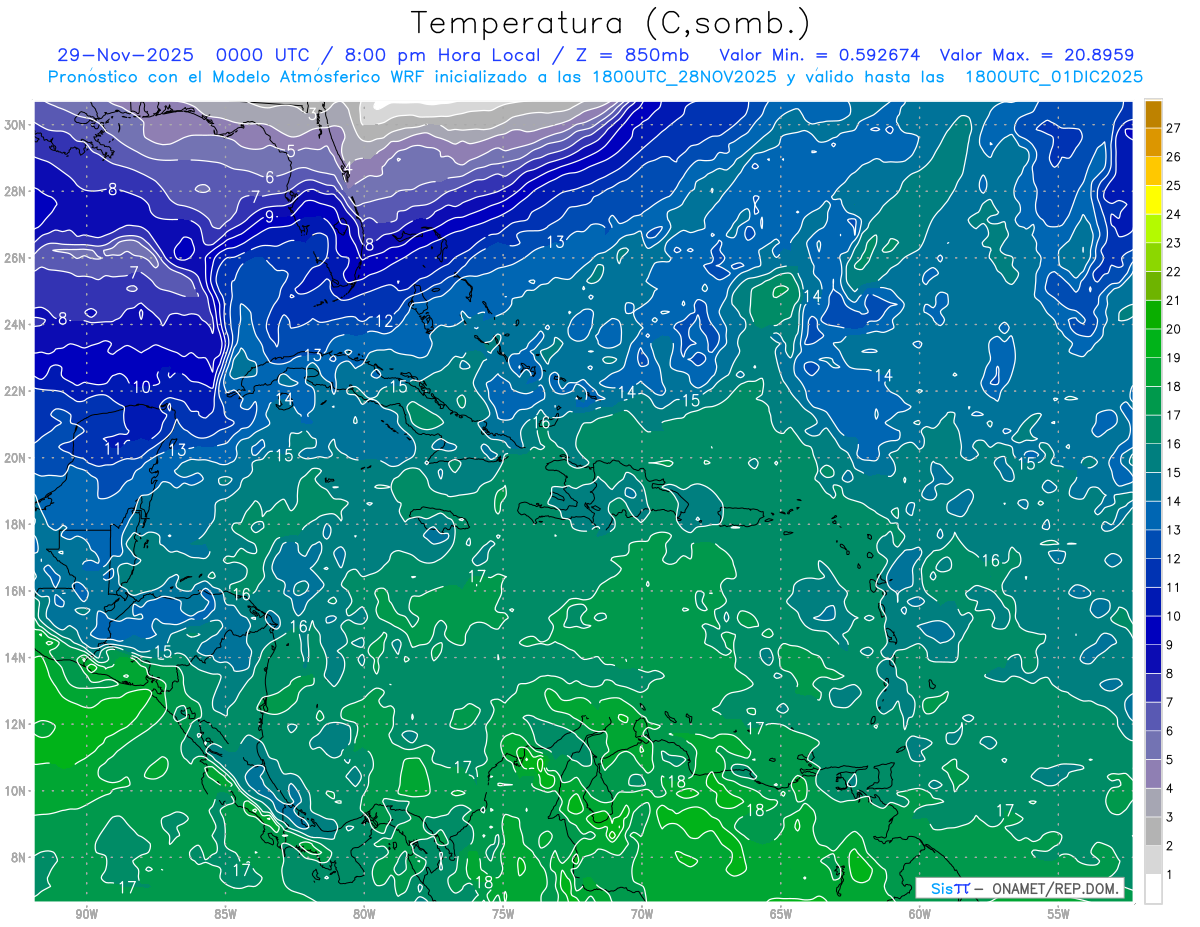Click the contour label "10" in the Gulf
Viewport: 1200px width, 927px height.
141,387
